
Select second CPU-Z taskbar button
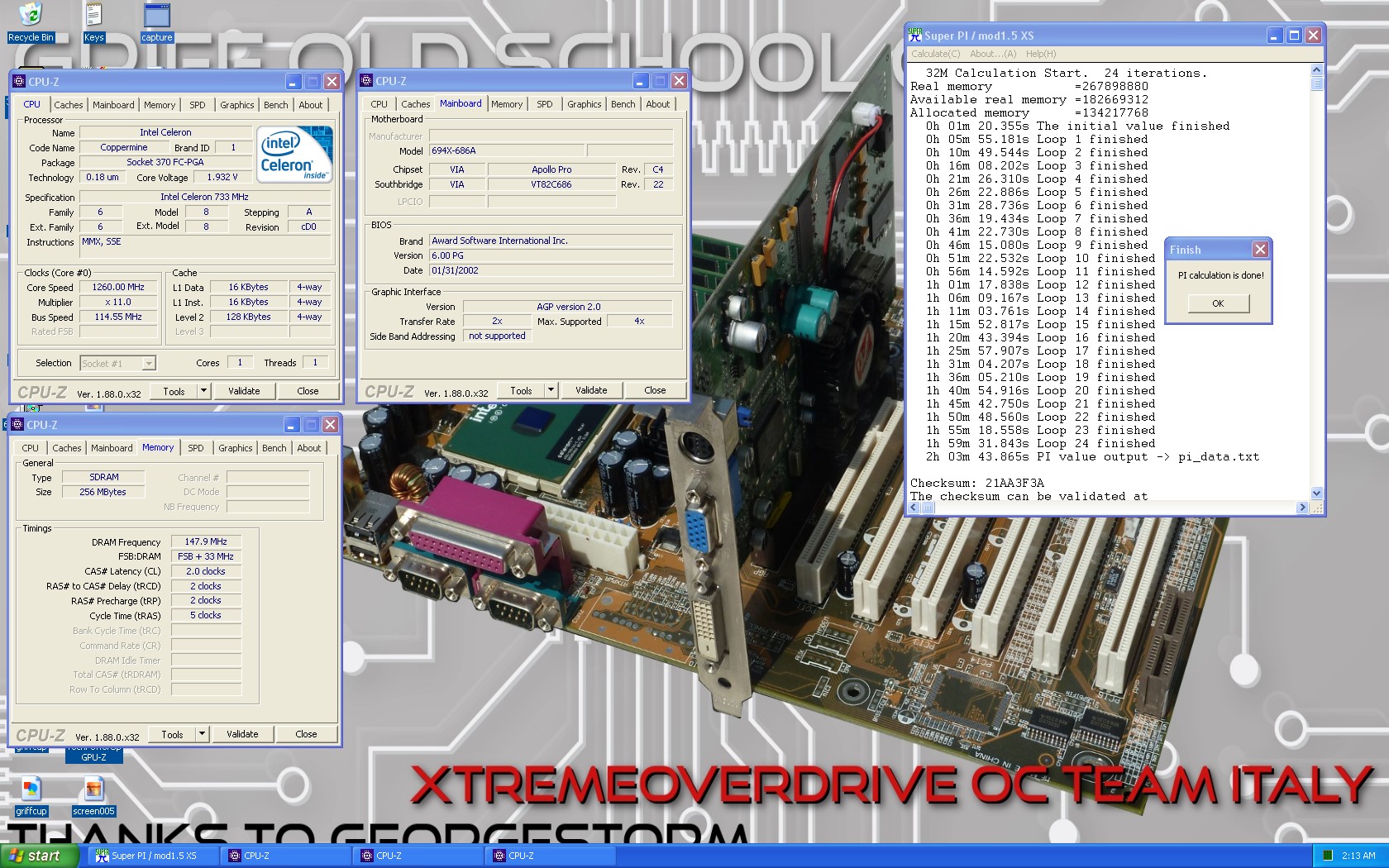coord(418,856)
